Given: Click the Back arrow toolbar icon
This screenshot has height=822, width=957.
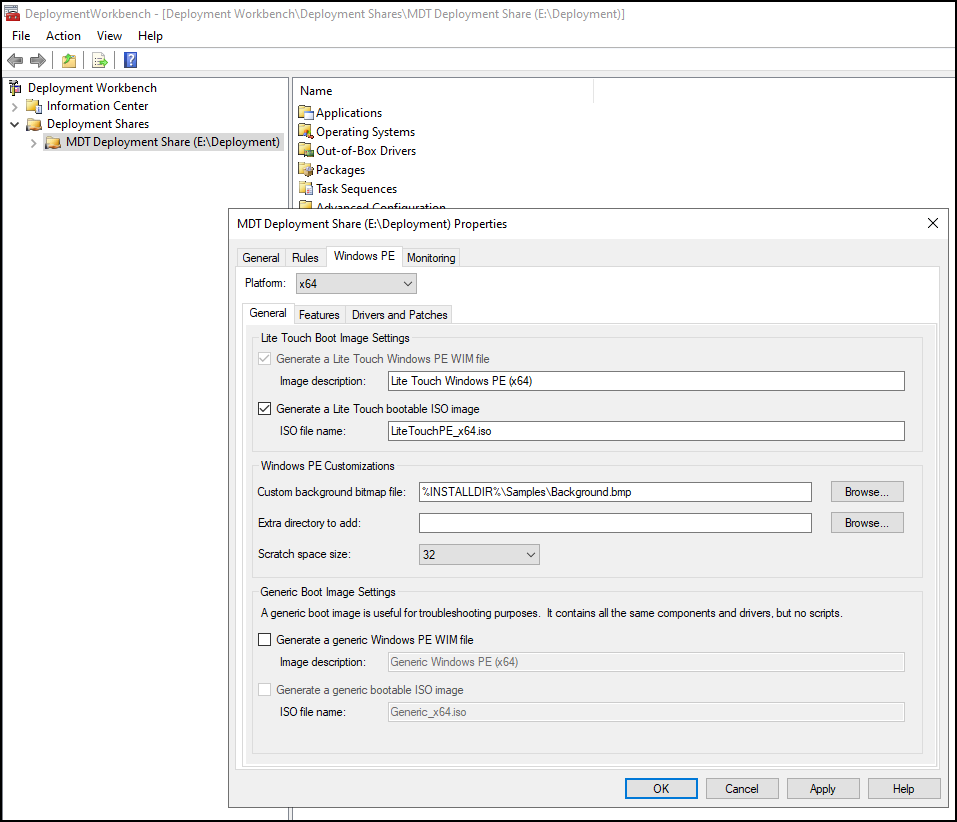Looking at the screenshot, I should 15,61.
